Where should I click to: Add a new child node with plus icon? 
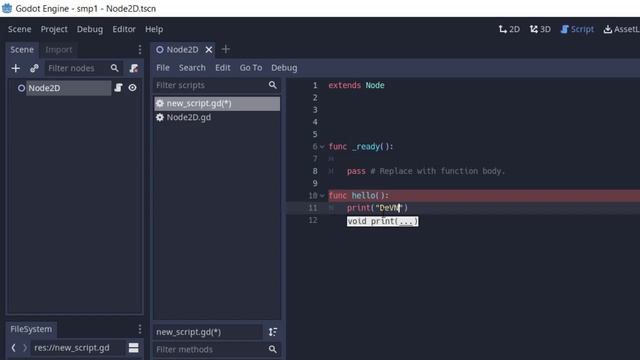[x=16, y=68]
